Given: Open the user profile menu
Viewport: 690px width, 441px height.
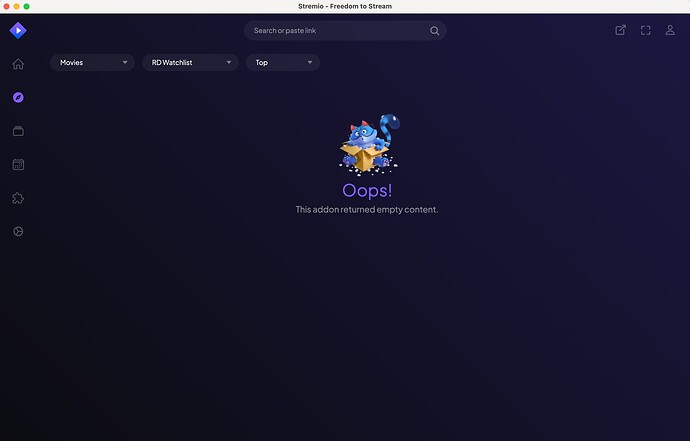Looking at the screenshot, I should click(670, 30).
